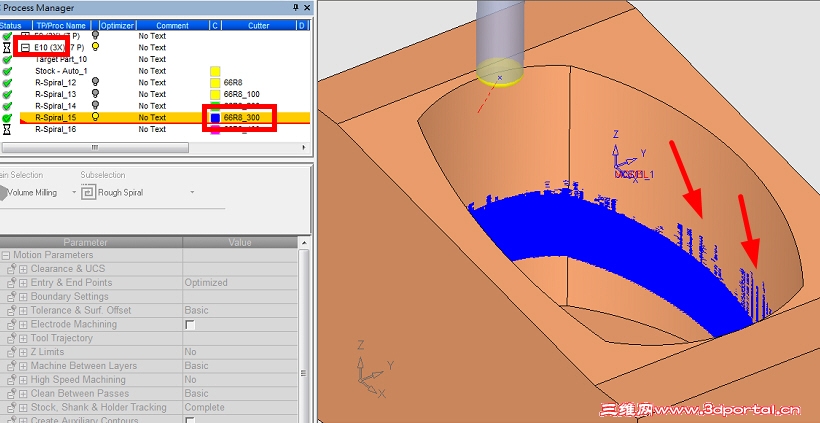Open the Rough Spiral subselection dropdown
Image resolution: width=820 pixels, height=423 pixels.
(x=192, y=192)
